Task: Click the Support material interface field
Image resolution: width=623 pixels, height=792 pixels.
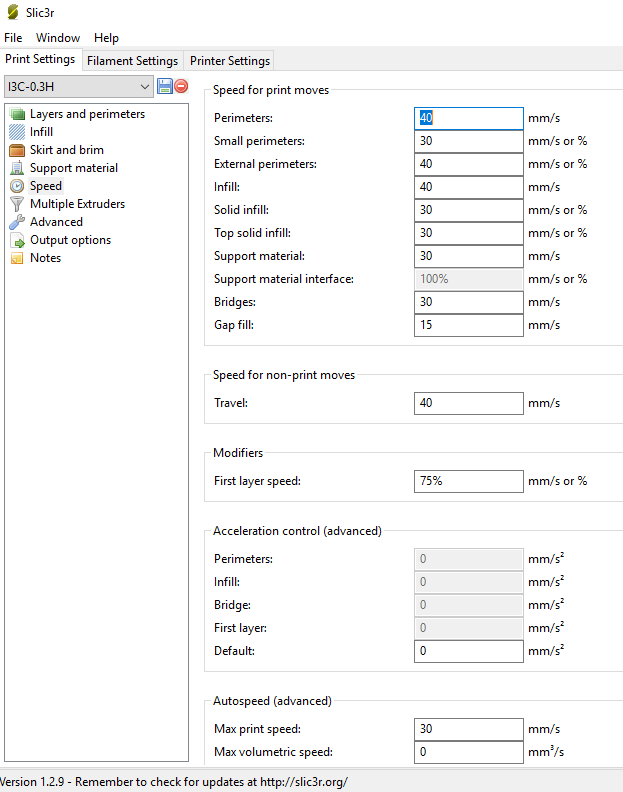Action: point(469,279)
